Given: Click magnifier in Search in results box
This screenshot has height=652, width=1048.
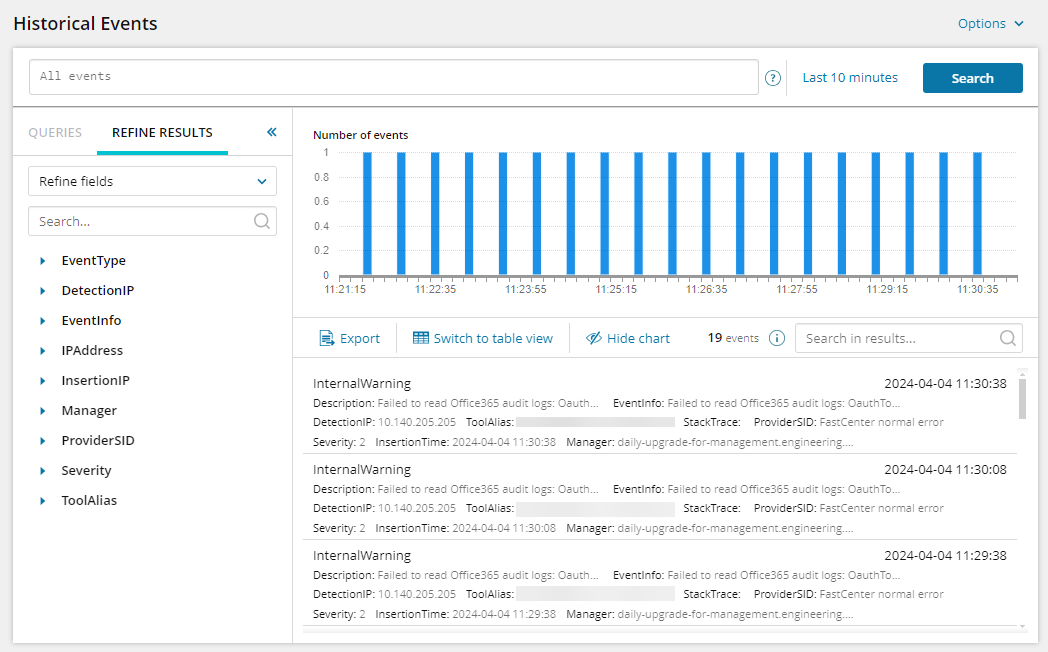Looking at the screenshot, I should [1008, 338].
